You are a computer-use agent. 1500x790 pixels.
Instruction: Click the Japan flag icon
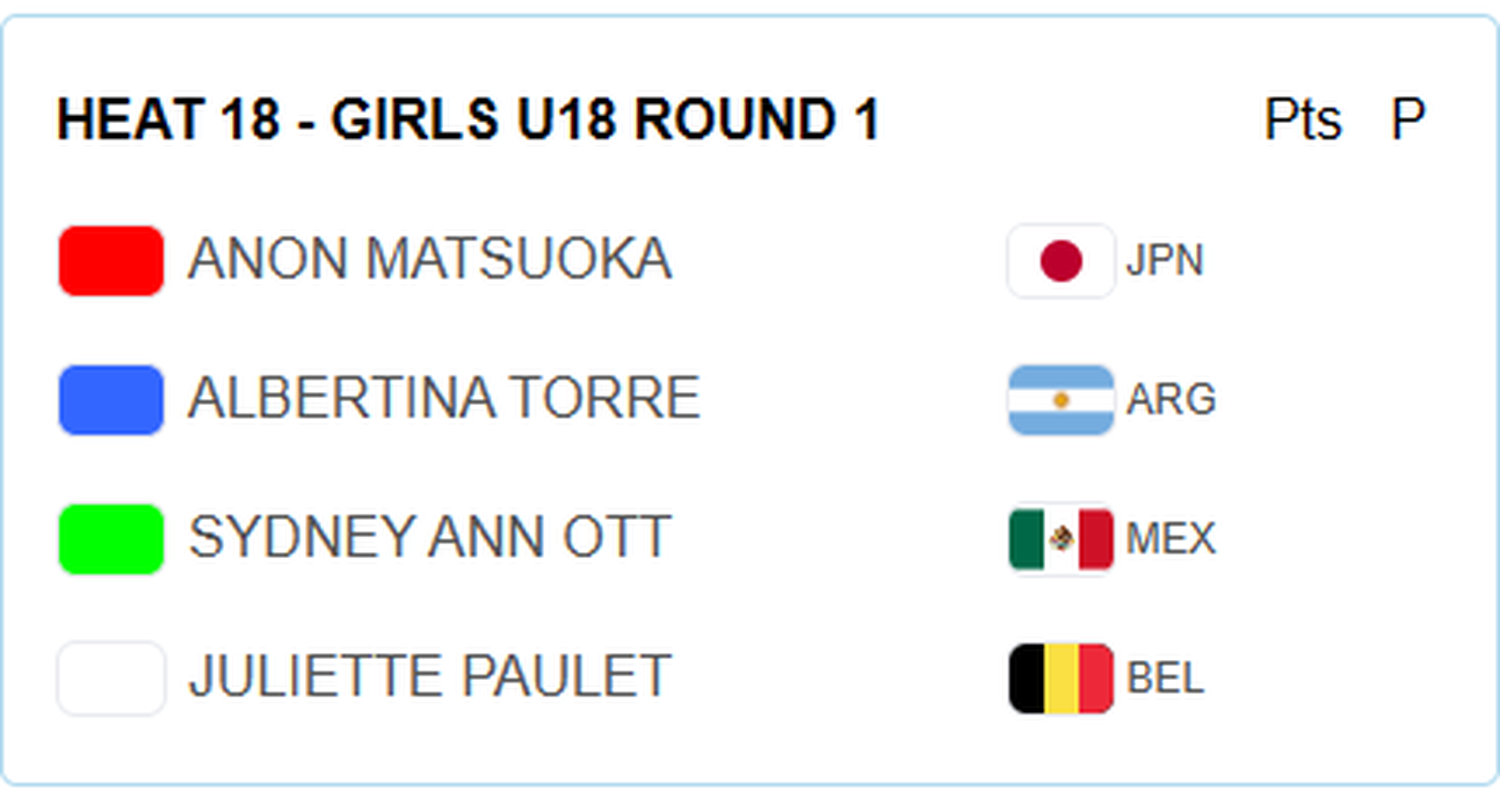(x=1061, y=261)
